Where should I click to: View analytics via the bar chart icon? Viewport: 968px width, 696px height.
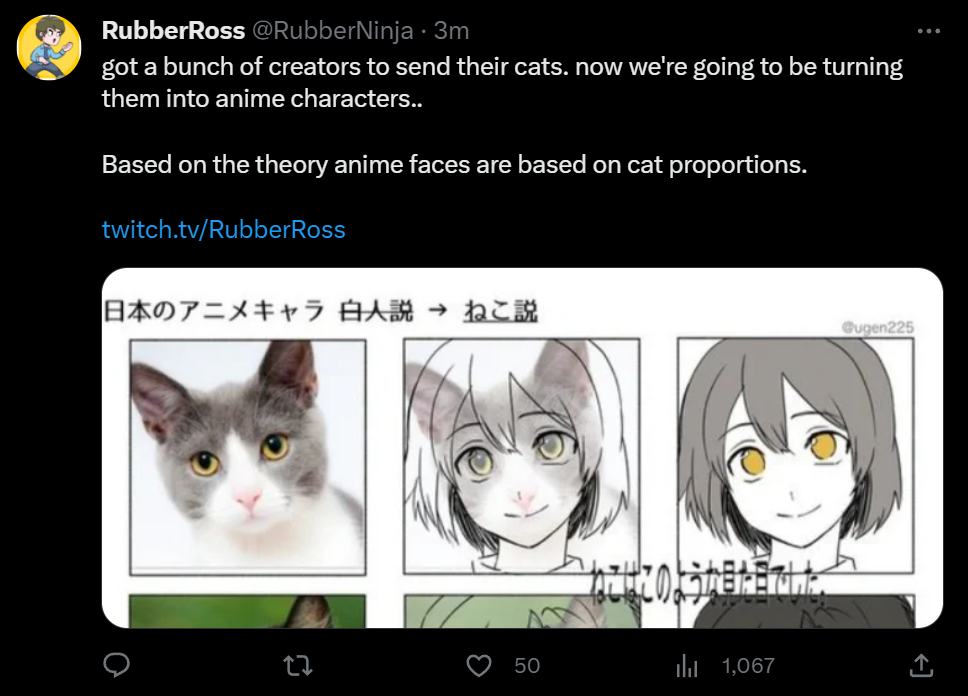[686, 666]
